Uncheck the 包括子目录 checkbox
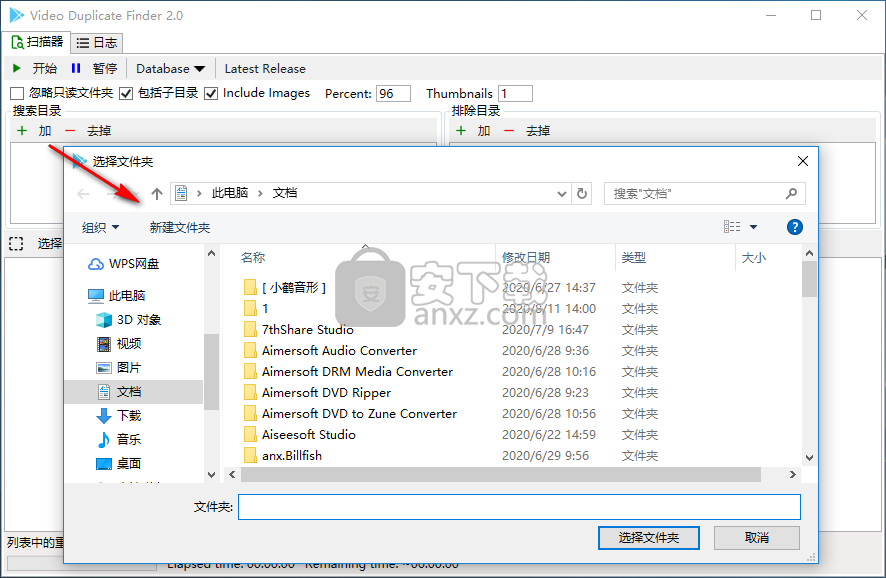The height and width of the screenshot is (578, 886). click(126, 93)
